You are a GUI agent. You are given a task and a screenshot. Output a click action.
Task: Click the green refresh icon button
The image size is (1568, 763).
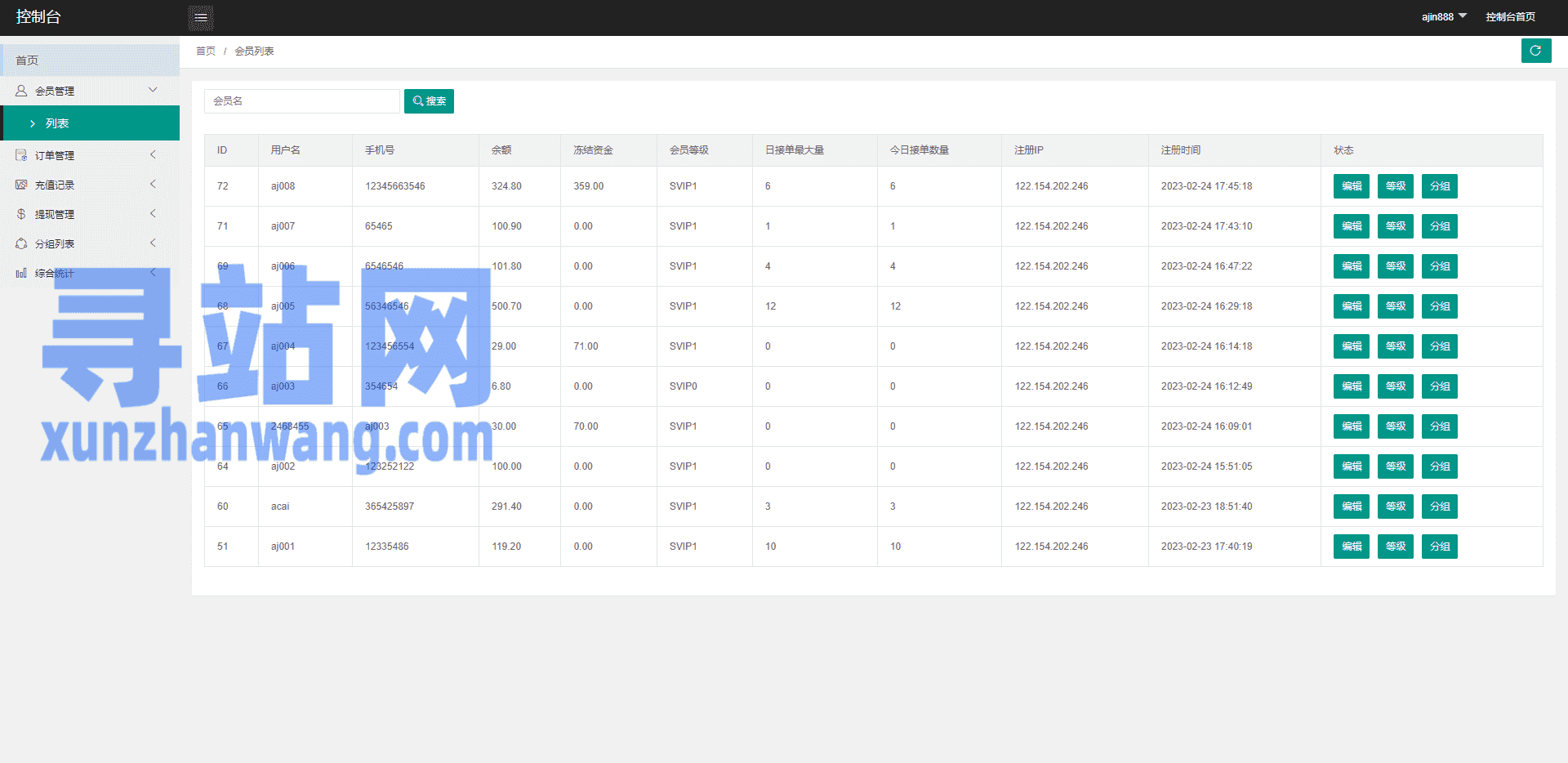click(1535, 51)
